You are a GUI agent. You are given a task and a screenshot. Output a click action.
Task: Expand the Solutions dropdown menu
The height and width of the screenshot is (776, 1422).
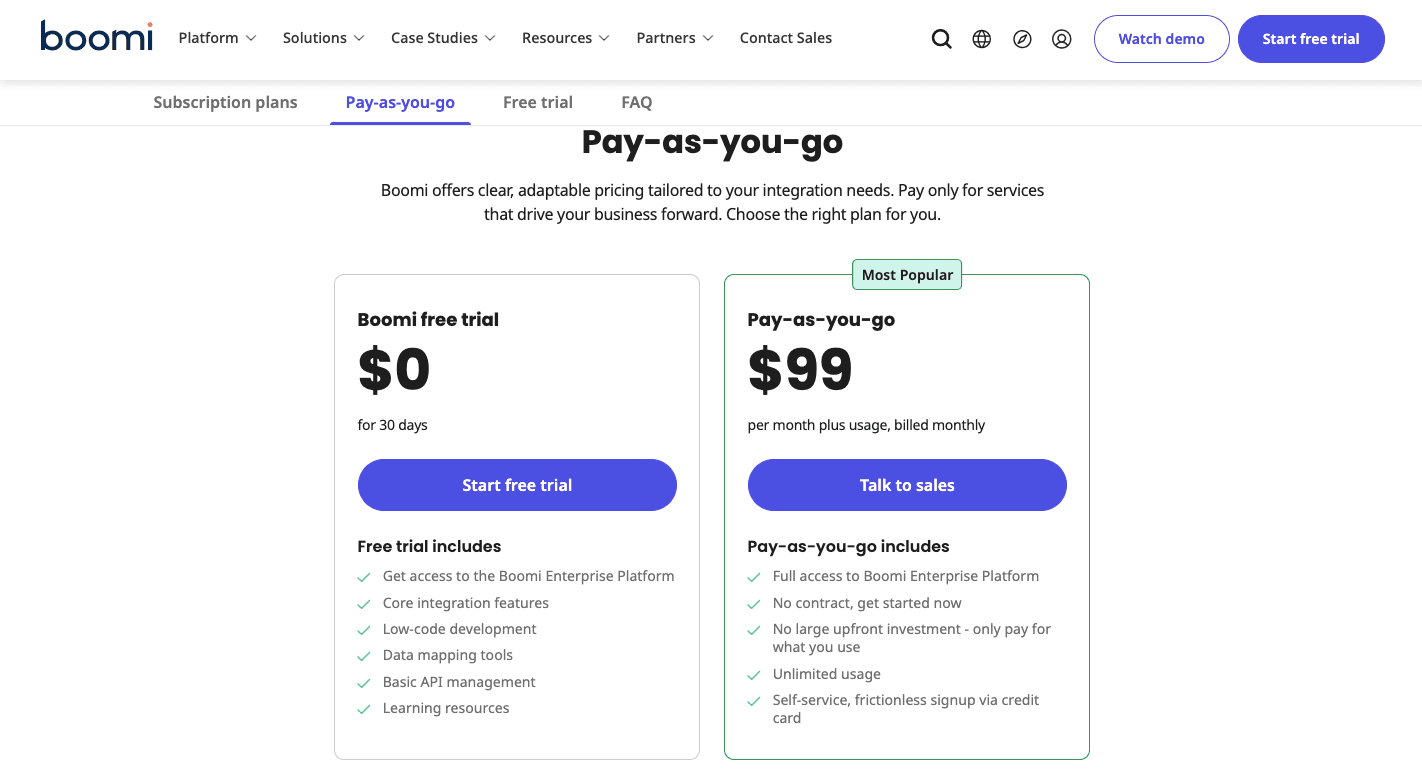[323, 38]
